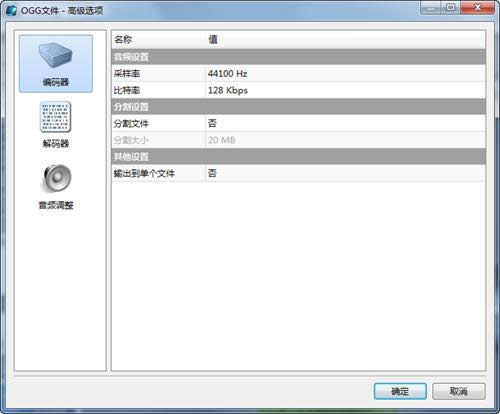
Task: Click the 确定 button
Action: coord(400,391)
